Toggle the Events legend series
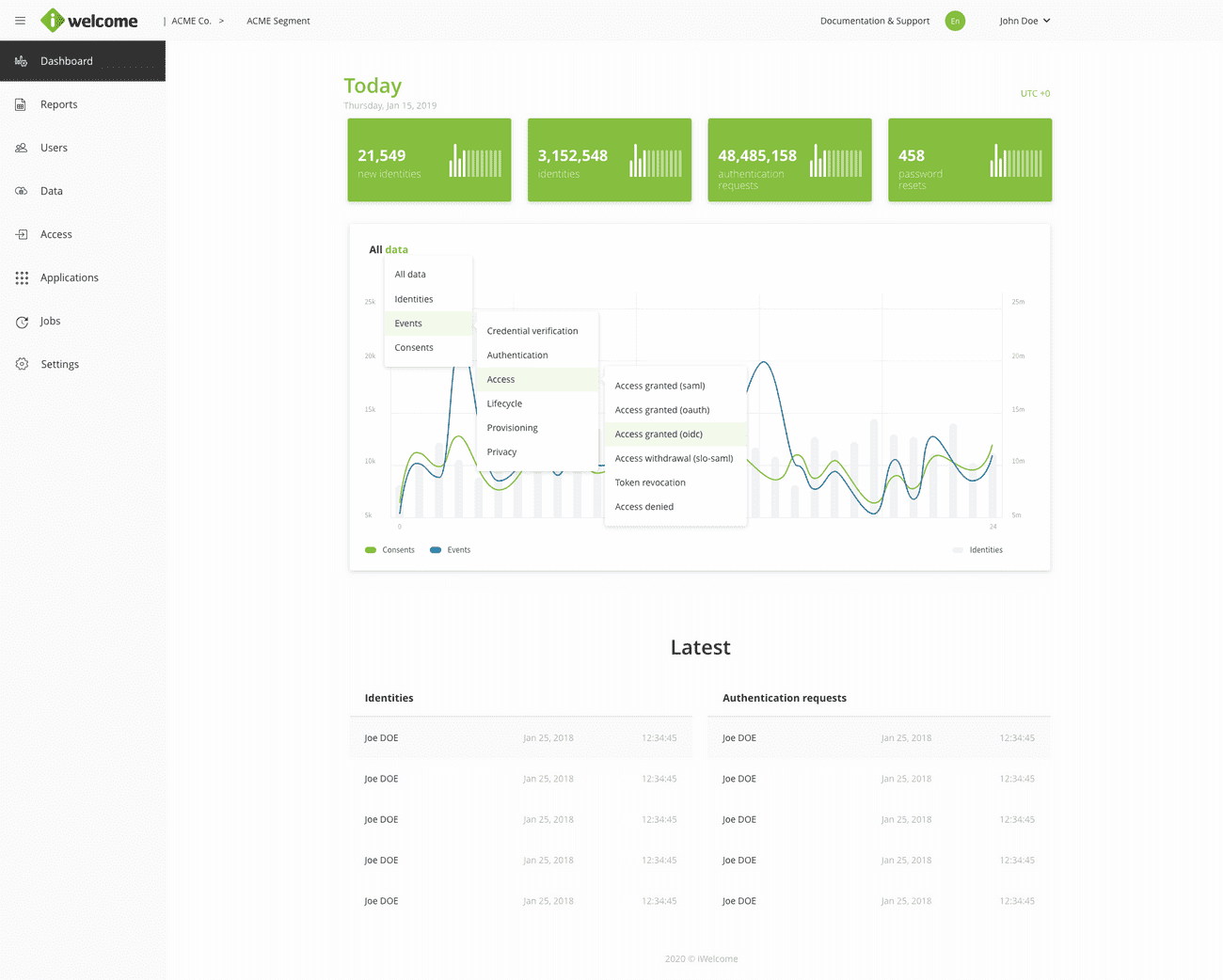 pyautogui.click(x=451, y=550)
